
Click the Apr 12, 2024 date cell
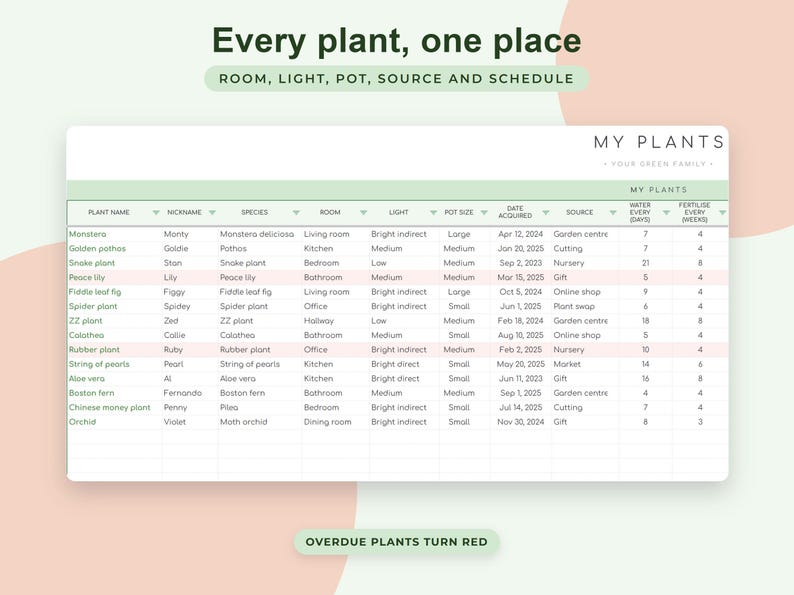[521, 234]
